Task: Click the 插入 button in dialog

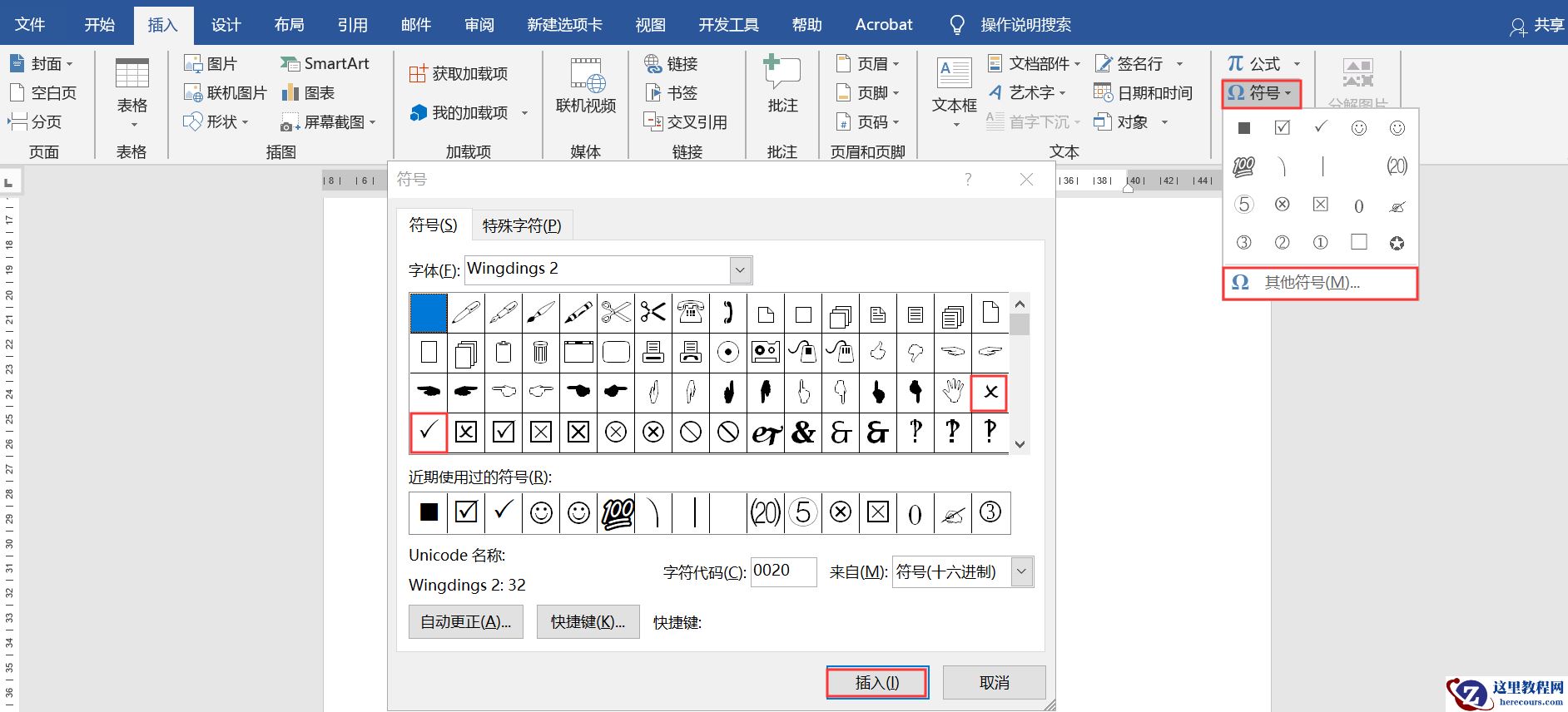Action: 876,682
